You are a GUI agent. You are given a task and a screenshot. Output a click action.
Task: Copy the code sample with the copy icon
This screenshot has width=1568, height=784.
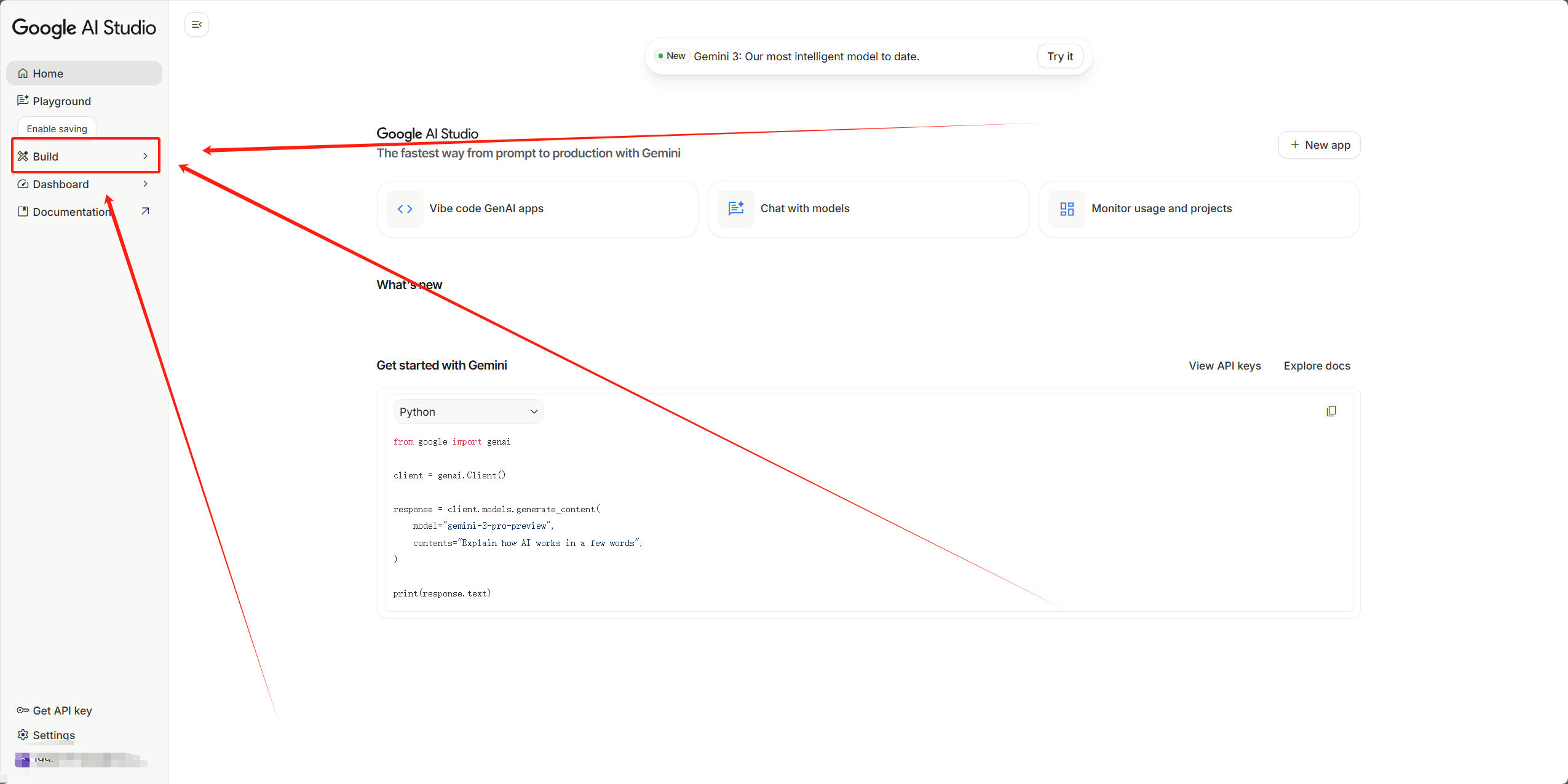pos(1331,411)
